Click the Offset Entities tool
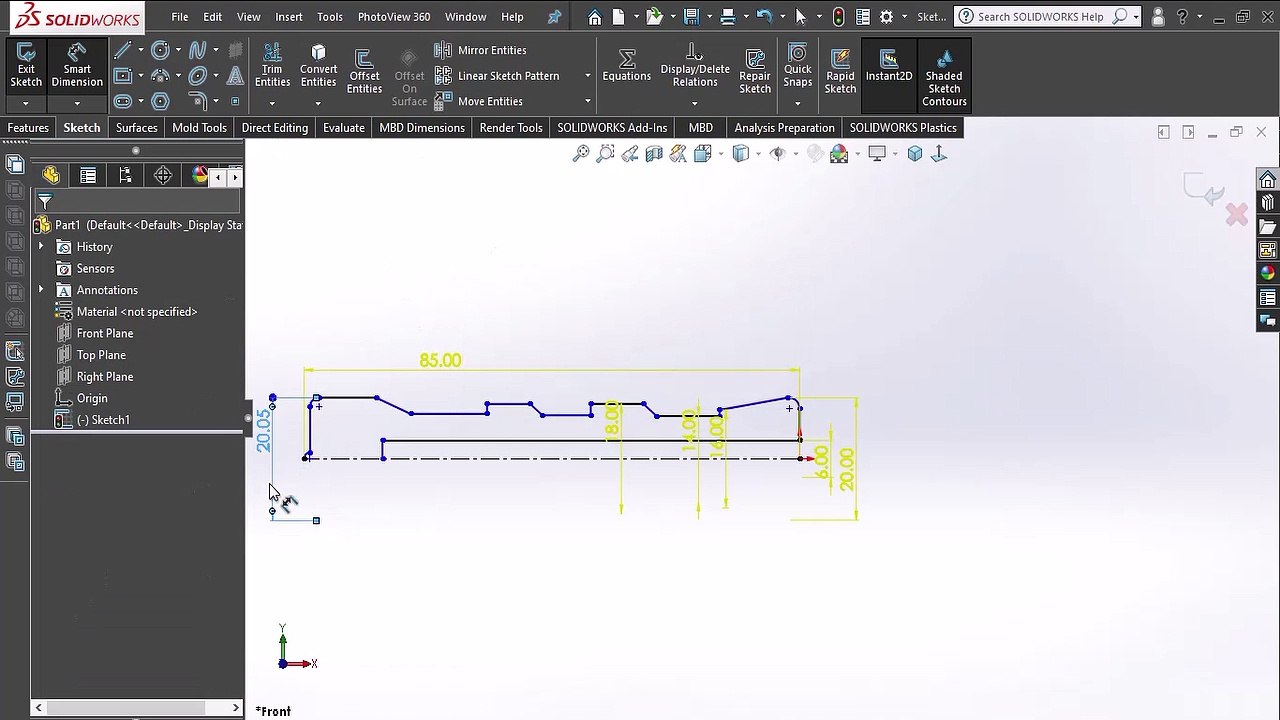Viewport: 1280px width, 720px height. tap(364, 70)
